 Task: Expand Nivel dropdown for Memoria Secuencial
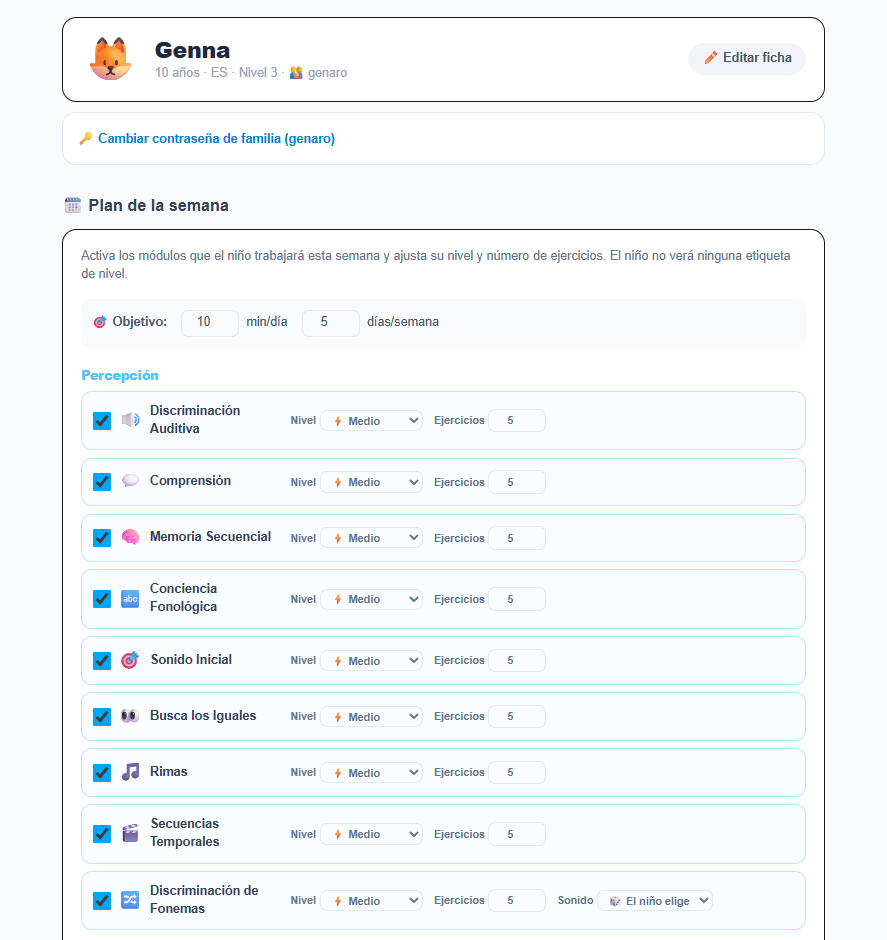(x=372, y=538)
